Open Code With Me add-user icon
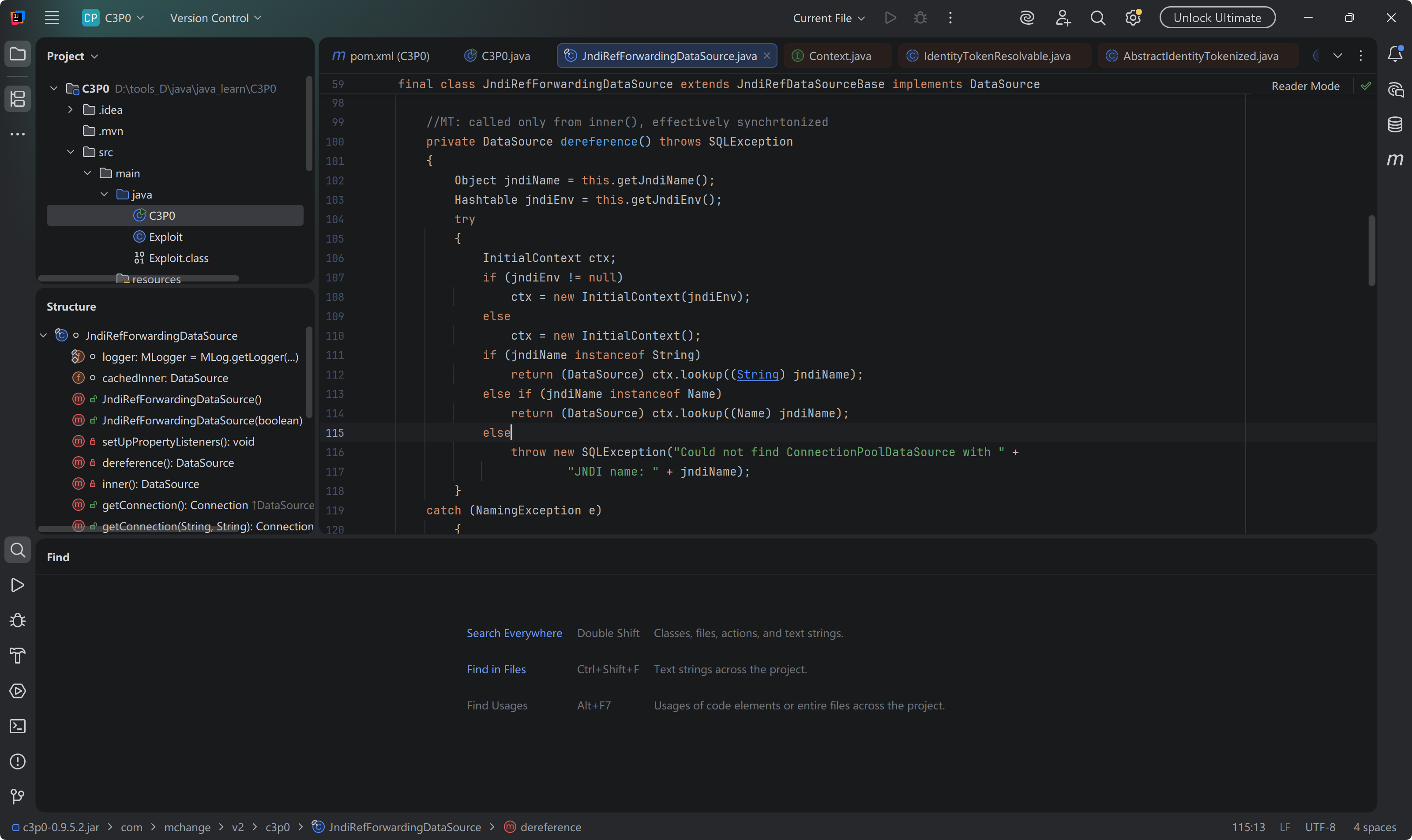 (x=1063, y=18)
